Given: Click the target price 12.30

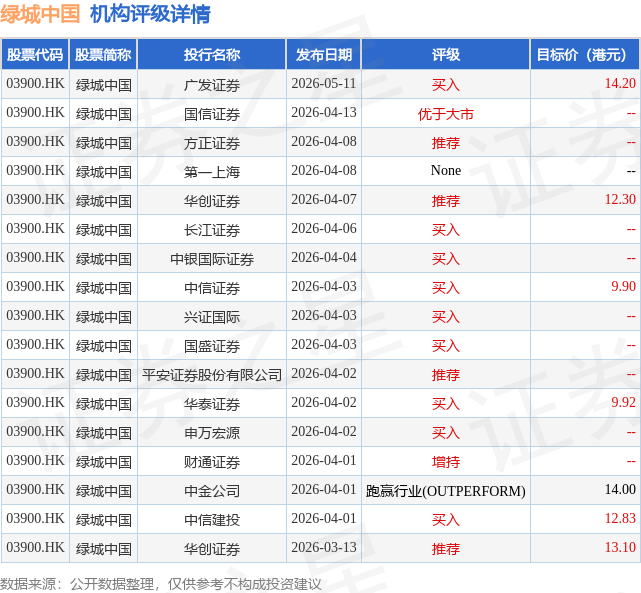Looking at the screenshot, I should coord(620,199).
